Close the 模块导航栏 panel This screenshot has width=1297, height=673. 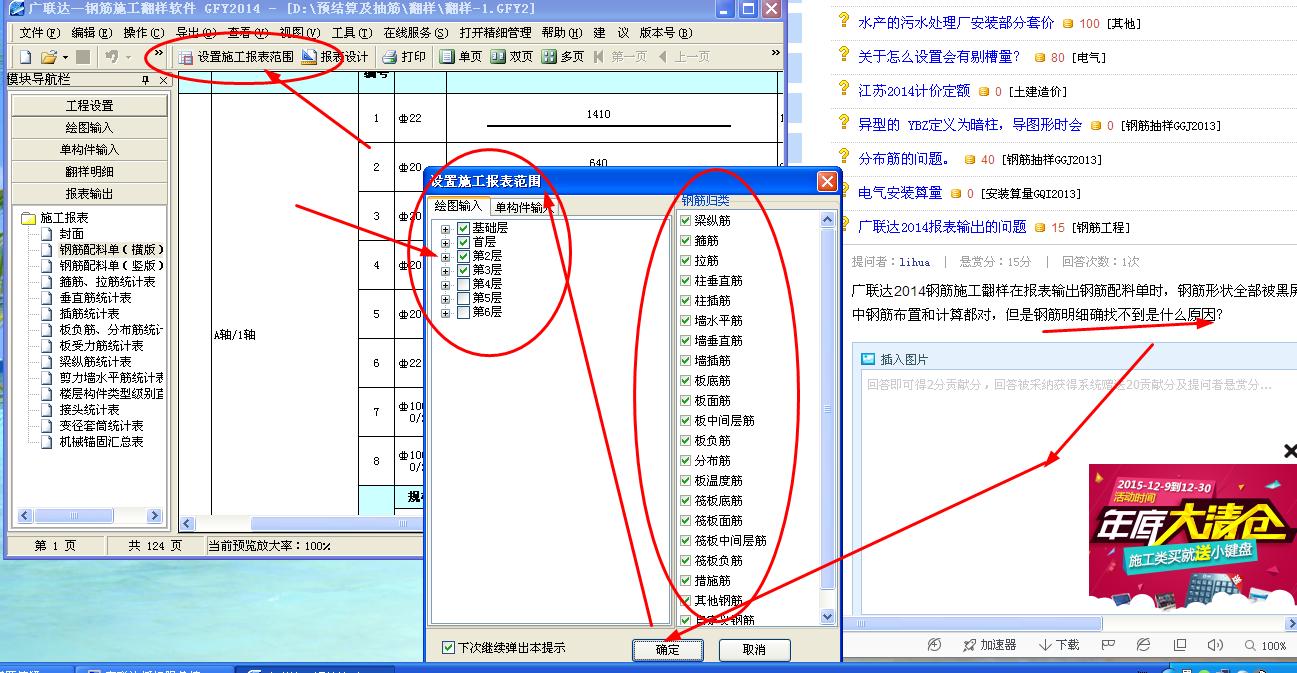(164, 80)
